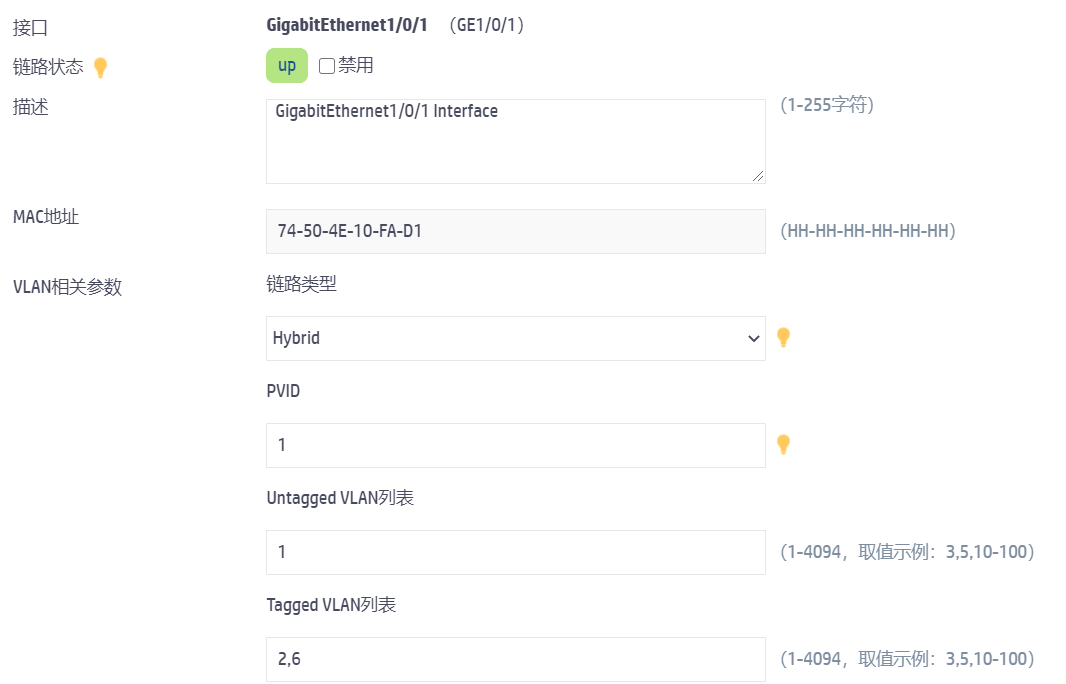
Task: Click the (HH-HH-HH-HH-HH-HH) format hint
Action: (x=868, y=231)
